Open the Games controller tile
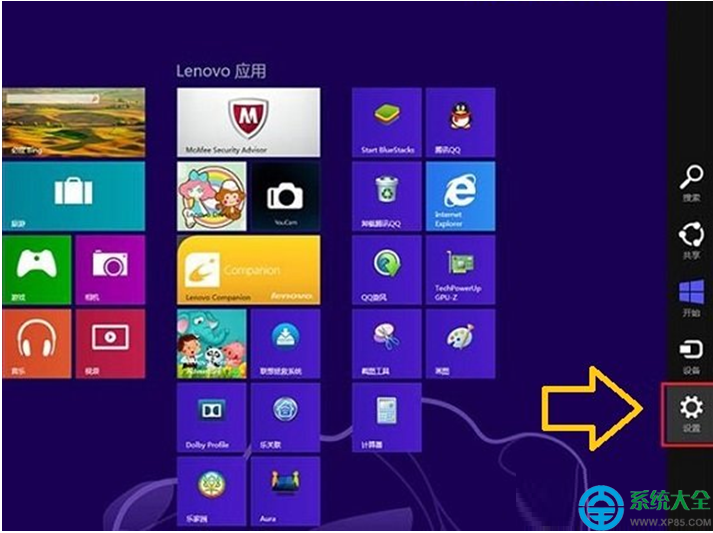The height and width of the screenshot is (533, 713). (x=37, y=270)
